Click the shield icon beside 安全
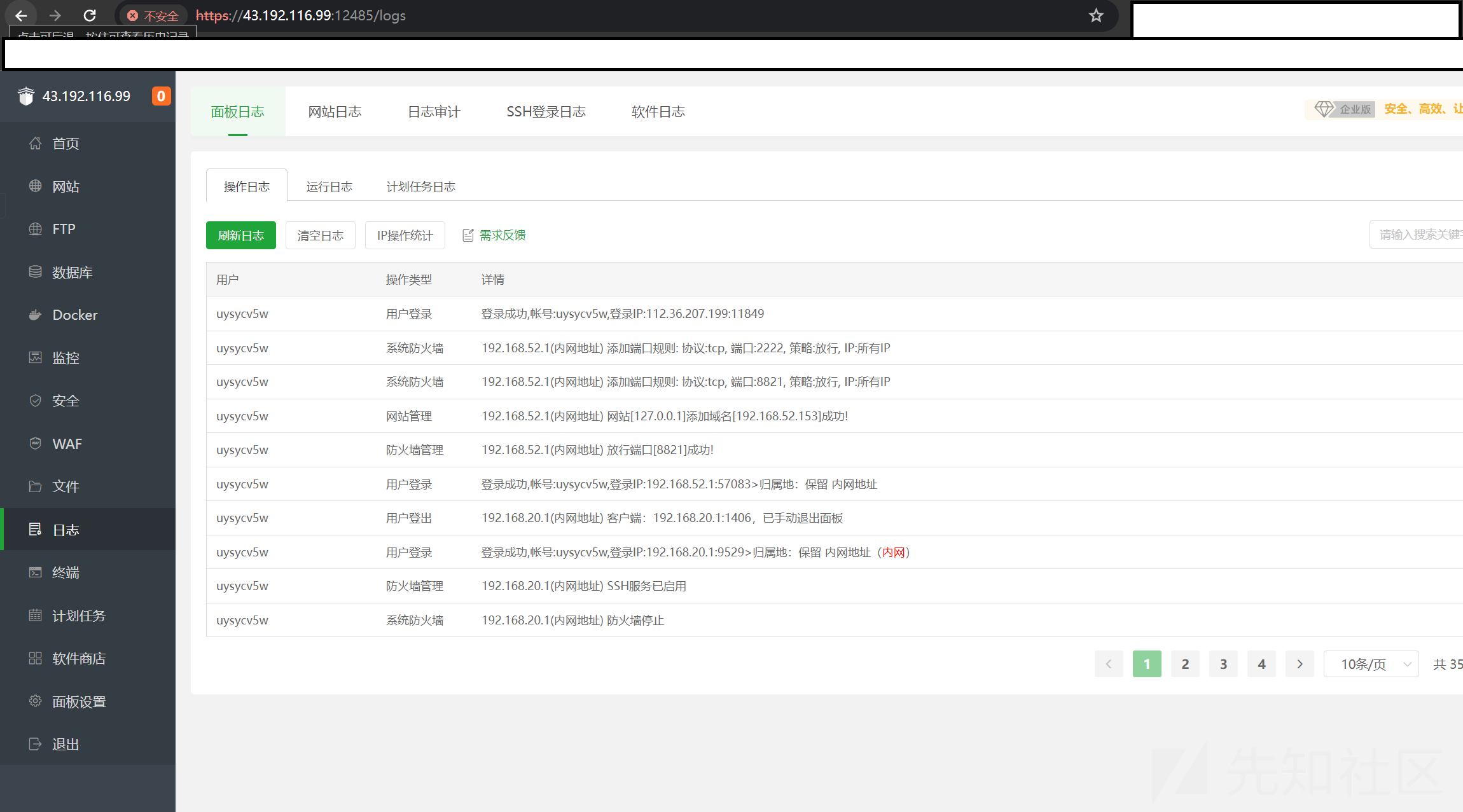Screen dimensions: 1463x812 [36, 401]
